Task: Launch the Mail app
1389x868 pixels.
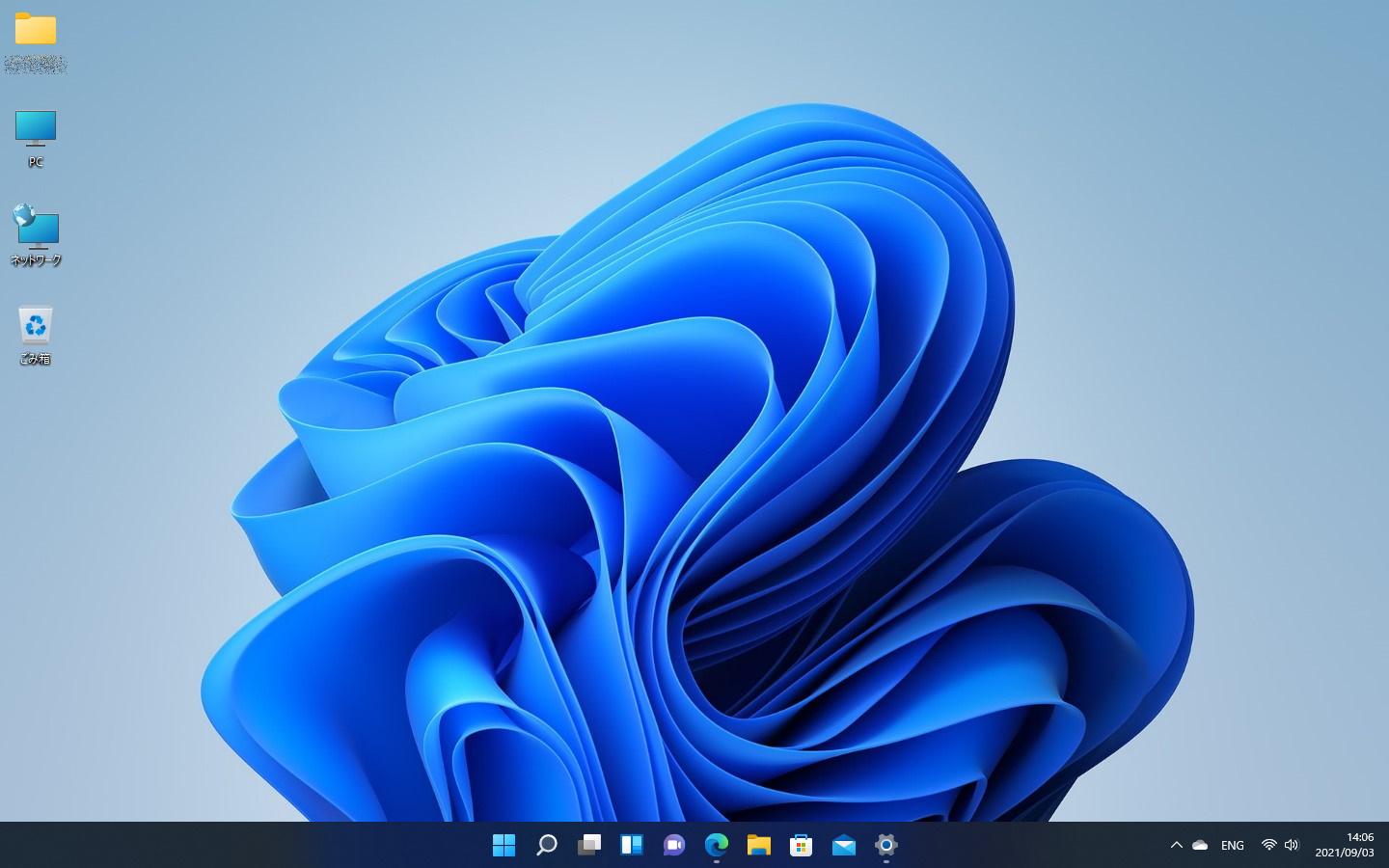Action: (843, 845)
